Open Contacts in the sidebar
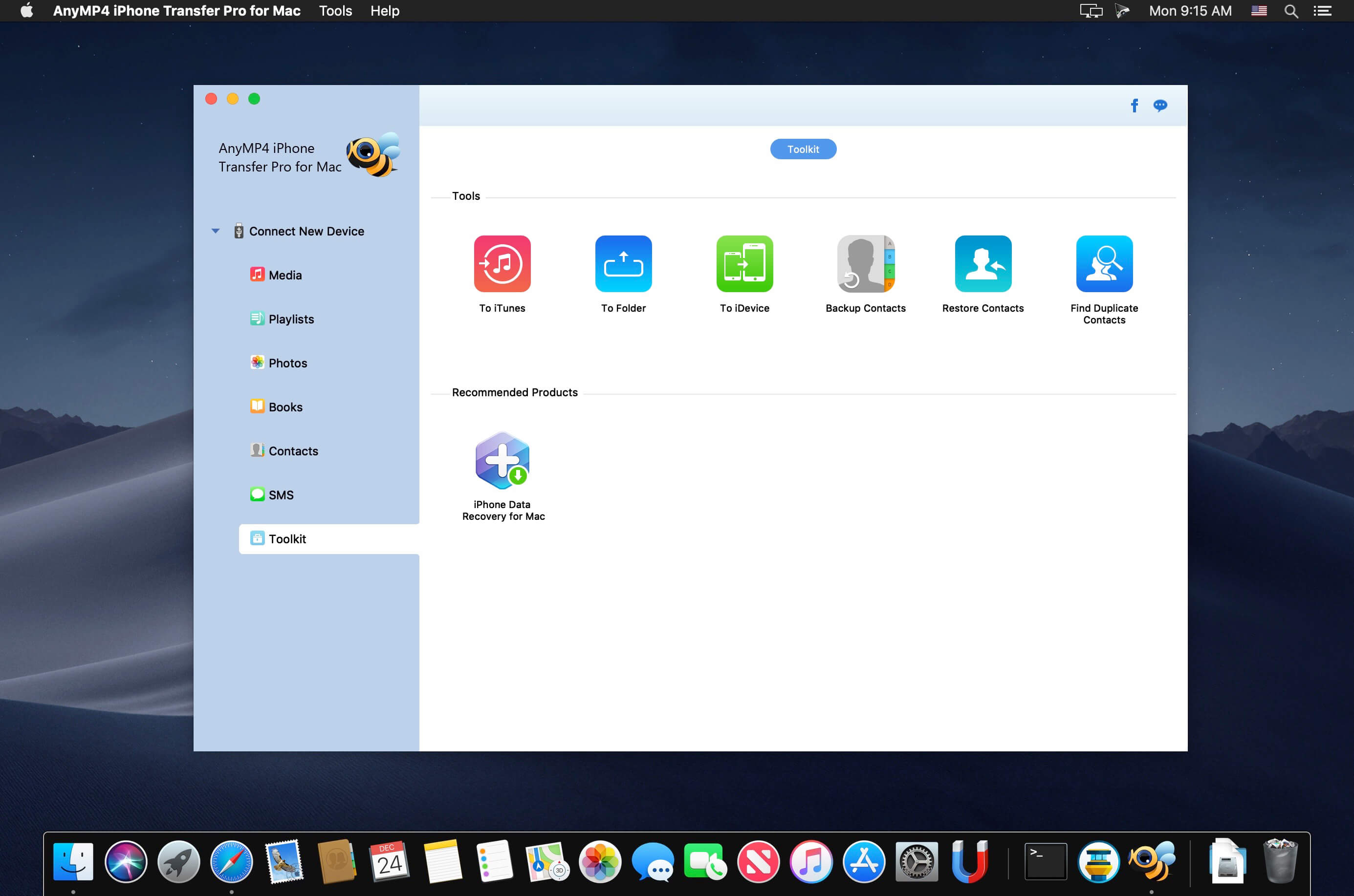Screen dimensions: 1354x896 point(293,451)
